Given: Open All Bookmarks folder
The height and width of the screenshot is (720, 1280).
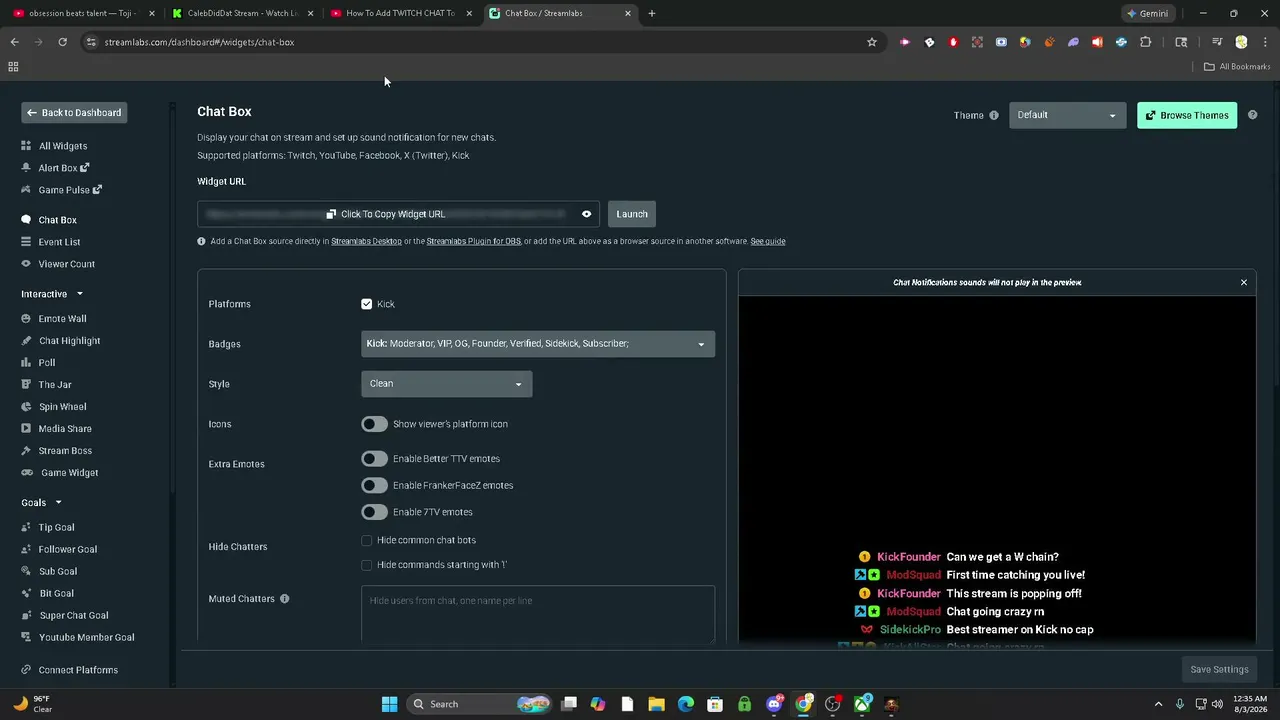Looking at the screenshot, I should point(1237,67).
